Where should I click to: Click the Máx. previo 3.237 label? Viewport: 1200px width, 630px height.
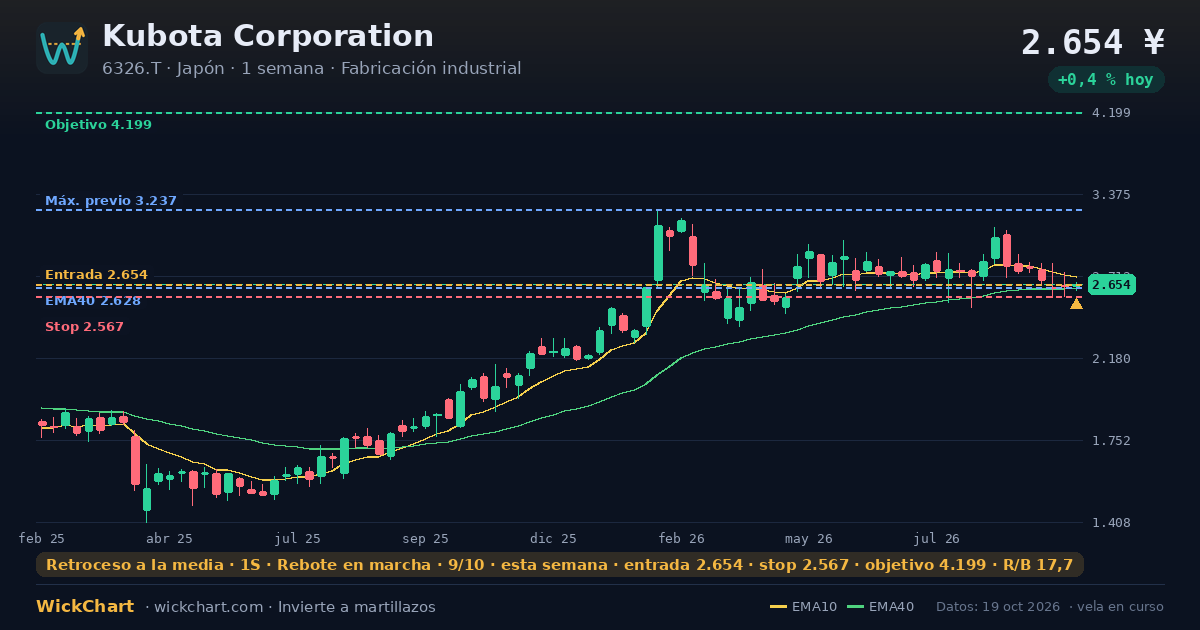click(111, 201)
